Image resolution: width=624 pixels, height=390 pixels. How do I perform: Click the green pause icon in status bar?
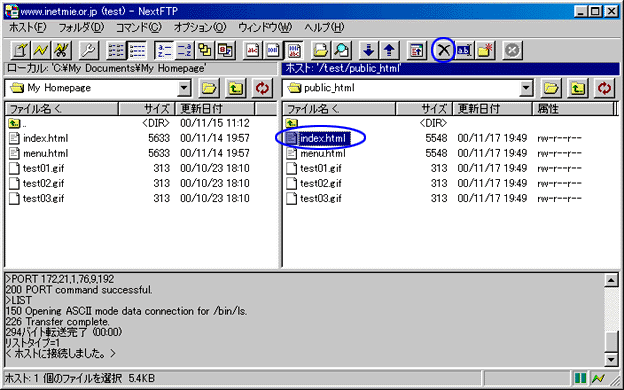point(580,378)
